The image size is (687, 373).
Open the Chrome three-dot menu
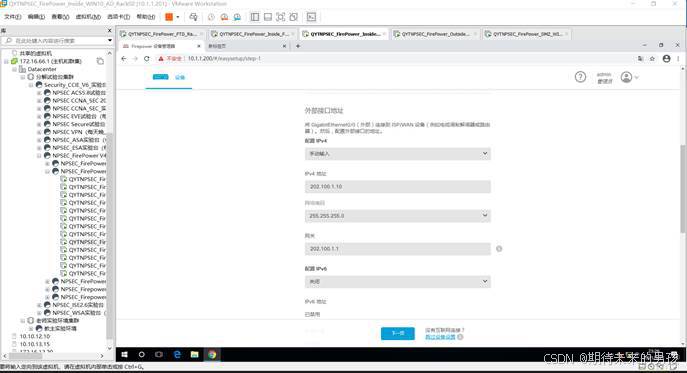click(678, 58)
